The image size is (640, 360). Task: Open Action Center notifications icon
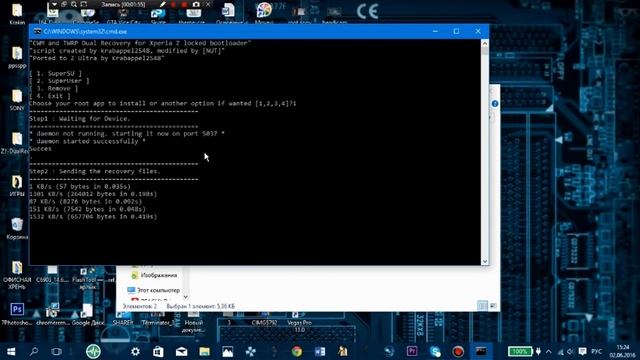[582, 351]
